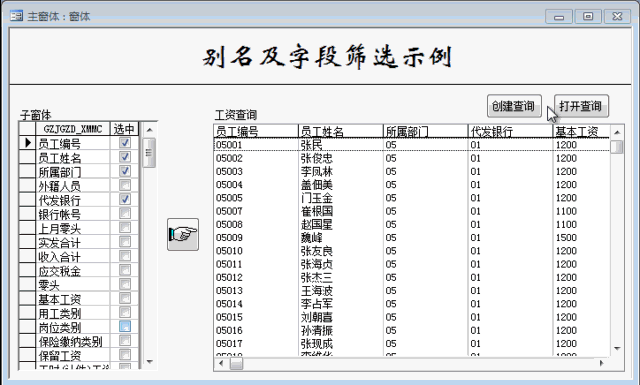The height and width of the screenshot is (385, 640).
Task: Click the 外籍人员 field name cell
Action: tap(73, 186)
